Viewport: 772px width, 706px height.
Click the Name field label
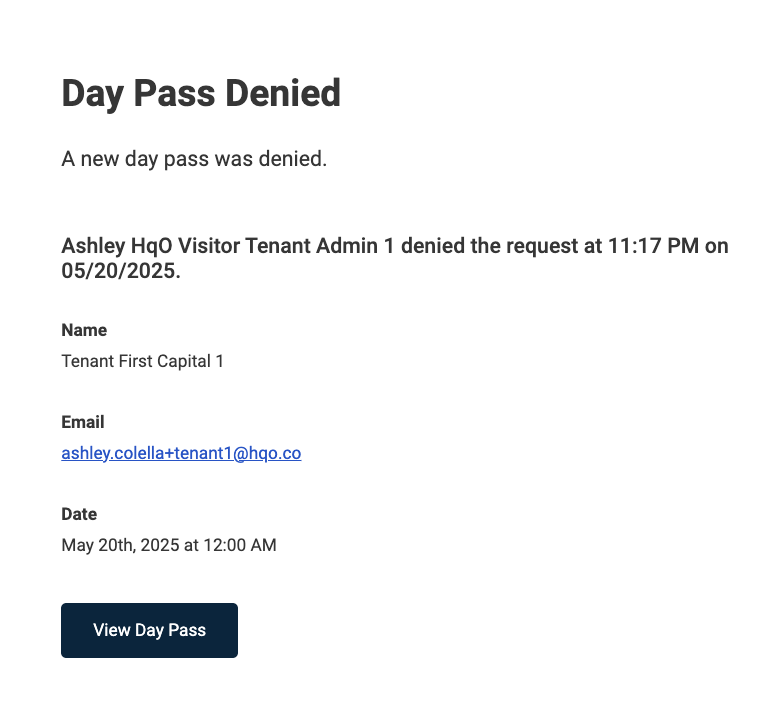tap(84, 330)
